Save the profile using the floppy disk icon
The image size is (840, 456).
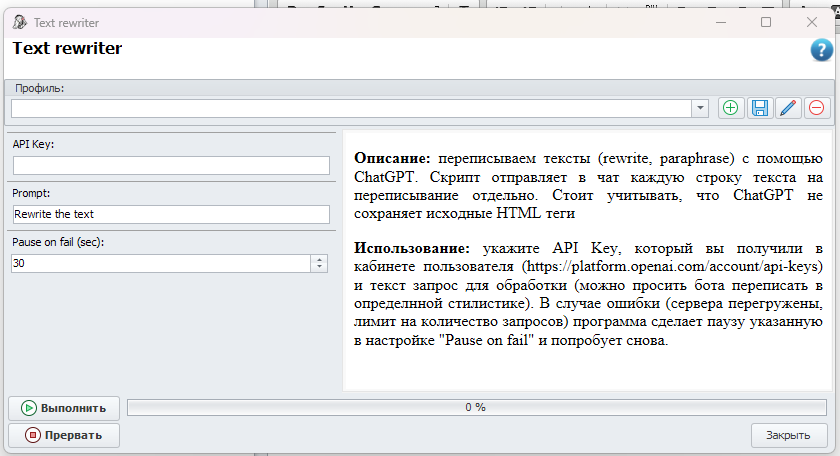760,108
